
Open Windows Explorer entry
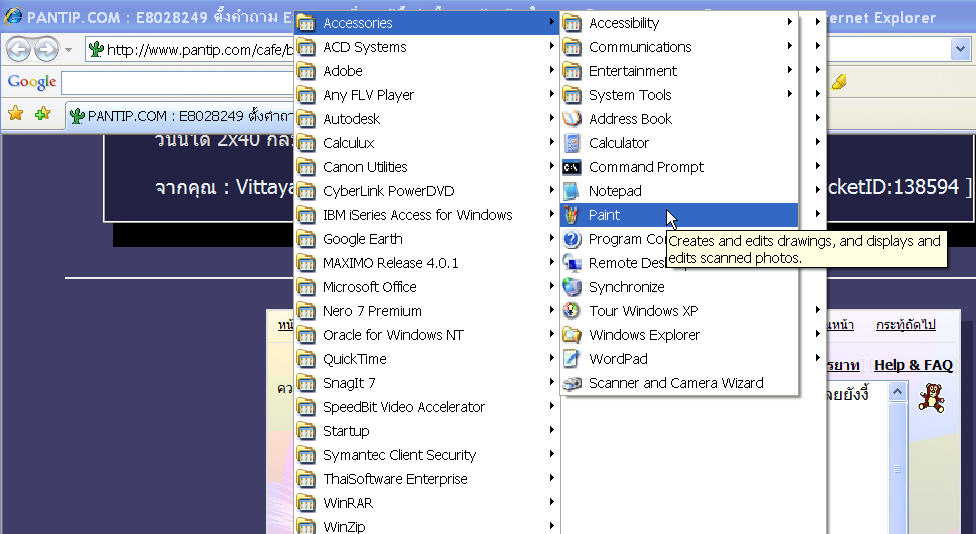(x=679, y=335)
